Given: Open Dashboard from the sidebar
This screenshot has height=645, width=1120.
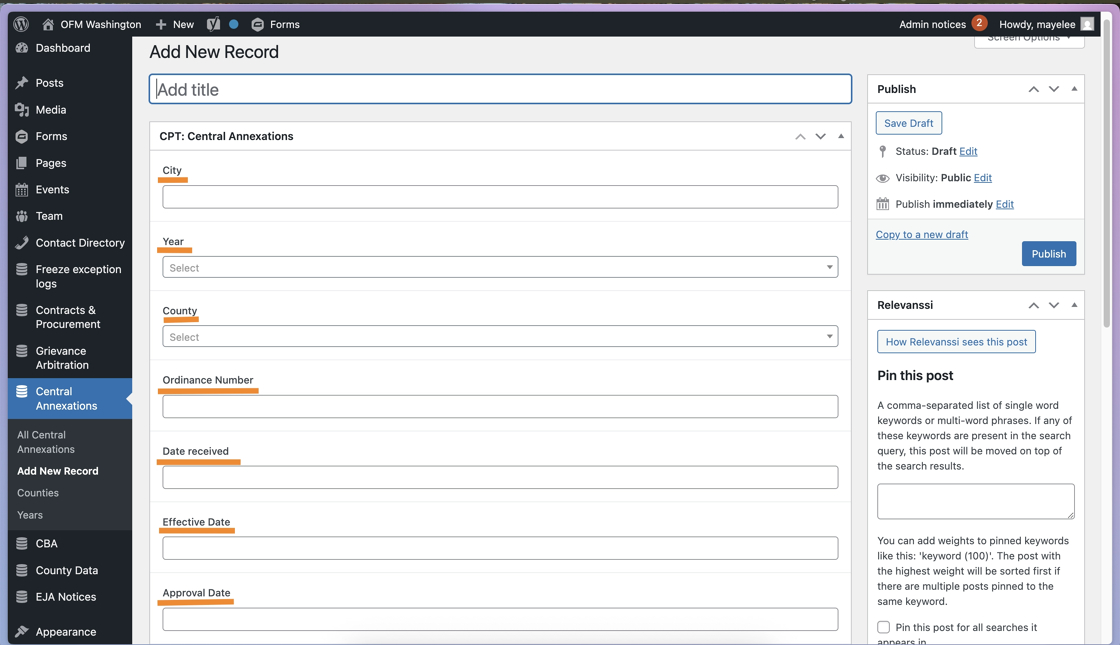Looking at the screenshot, I should 63,48.
